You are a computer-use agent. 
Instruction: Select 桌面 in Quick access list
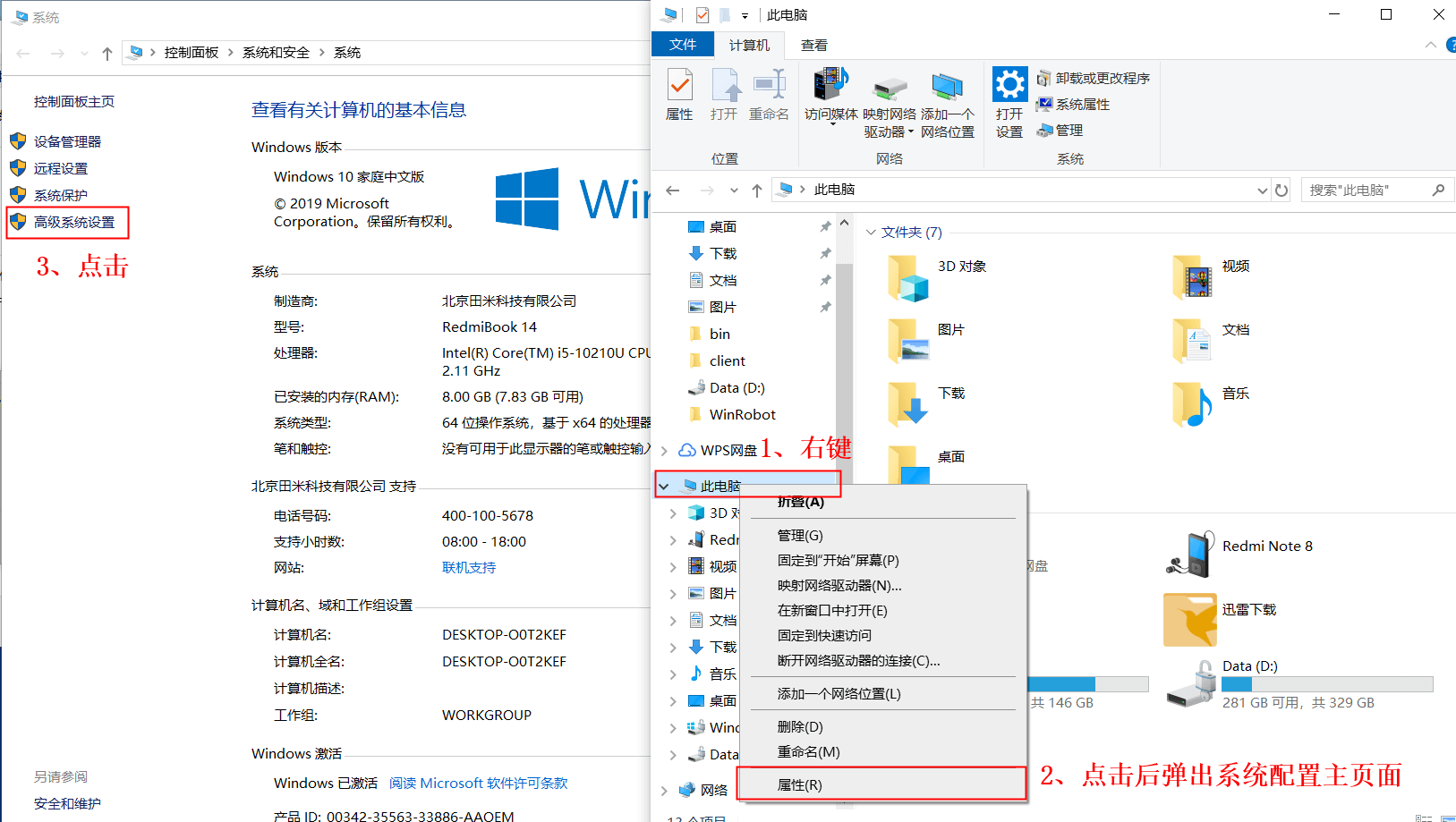point(723,226)
